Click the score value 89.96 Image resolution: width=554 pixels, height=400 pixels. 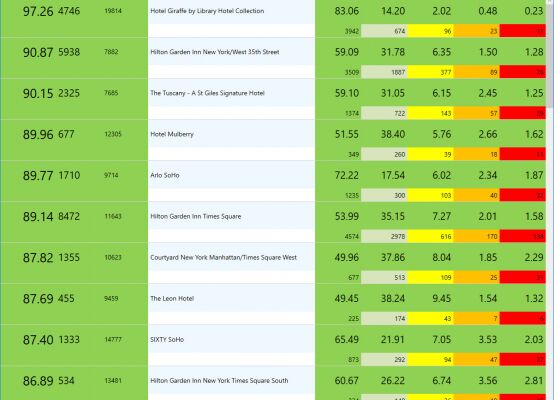click(x=38, y=135)
